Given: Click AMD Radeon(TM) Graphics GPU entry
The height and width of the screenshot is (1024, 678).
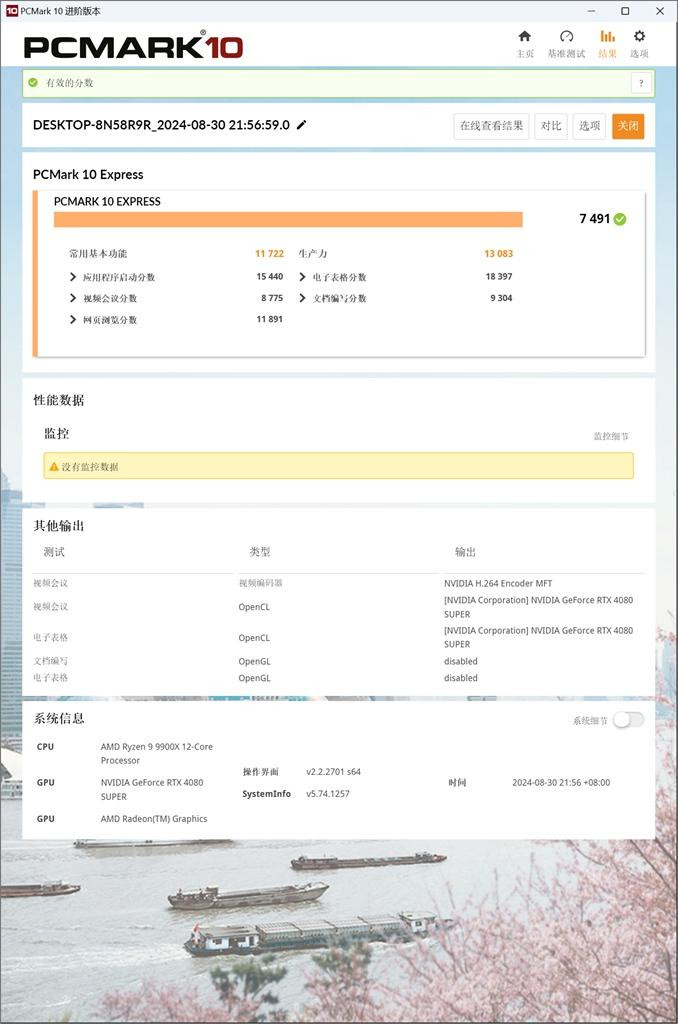Looking at the screenshot, I should (x=153, y=818).
